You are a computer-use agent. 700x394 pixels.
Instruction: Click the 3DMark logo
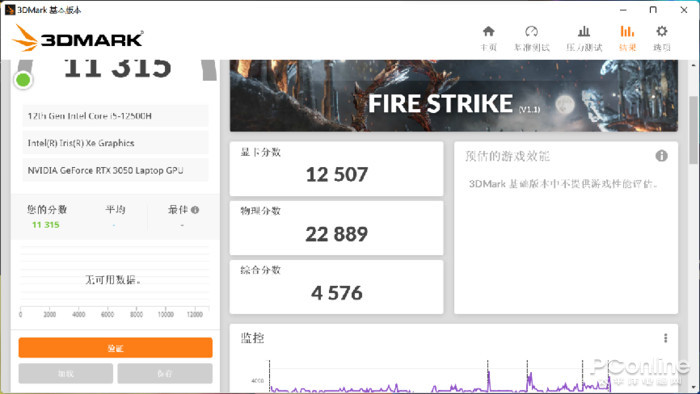(77, 38)
